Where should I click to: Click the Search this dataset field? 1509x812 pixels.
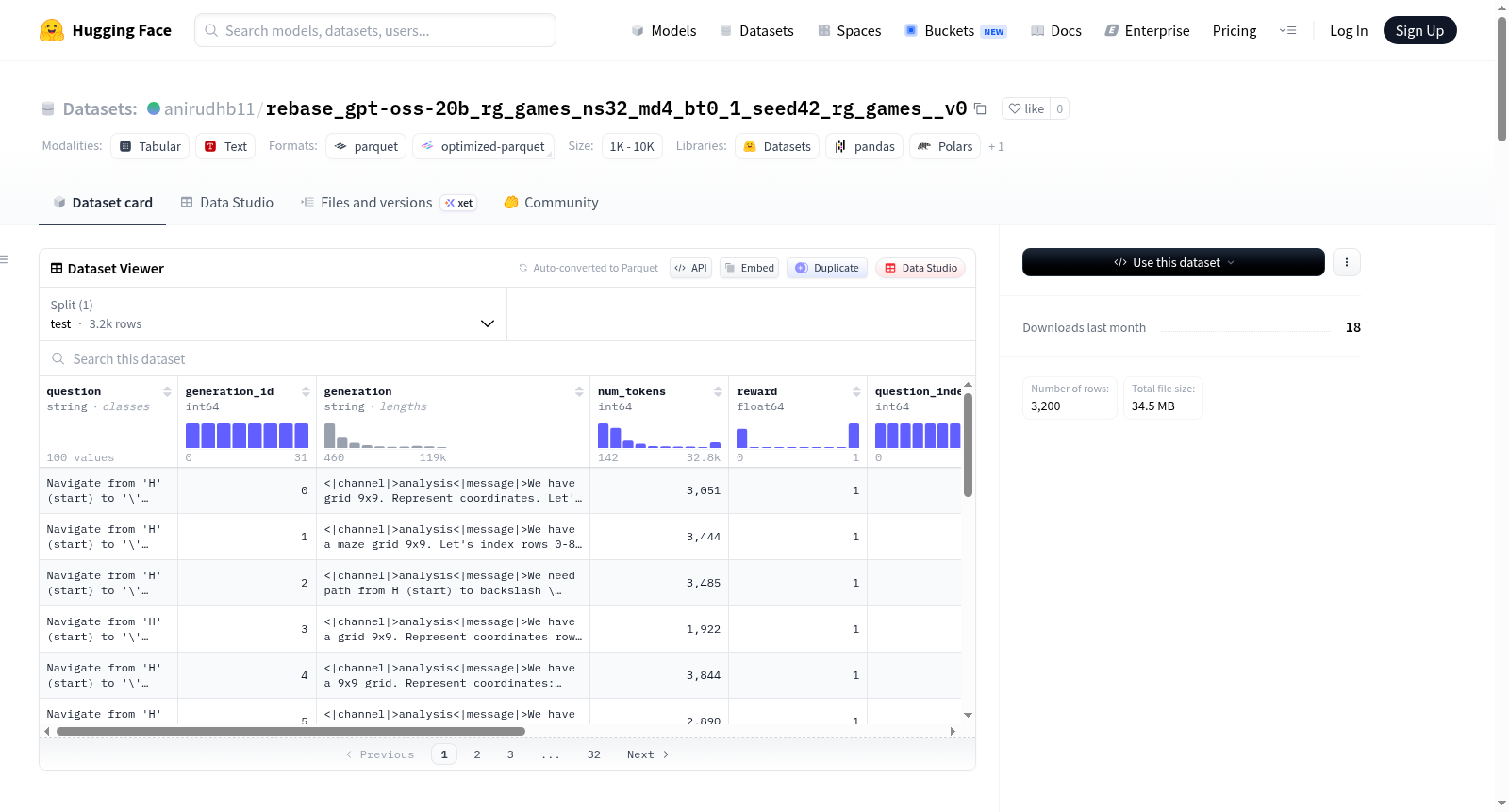(507, 359)
